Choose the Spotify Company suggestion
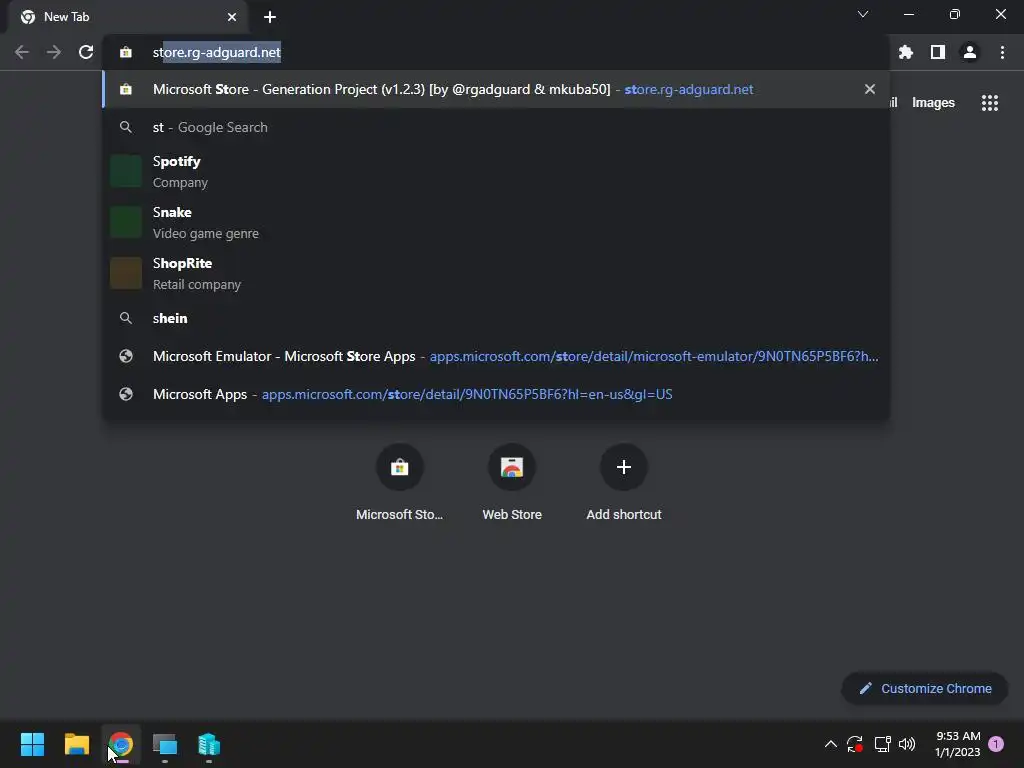1024x768 pixels. pos(496,171)
